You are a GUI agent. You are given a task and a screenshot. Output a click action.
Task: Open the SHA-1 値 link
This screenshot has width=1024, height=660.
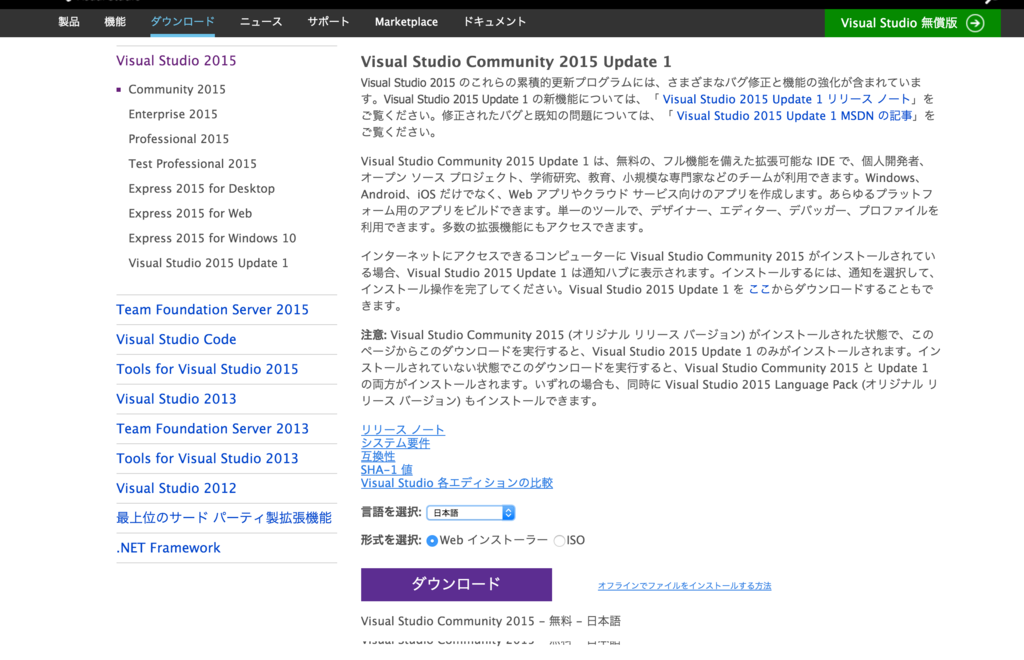click(x=387, y=469)
